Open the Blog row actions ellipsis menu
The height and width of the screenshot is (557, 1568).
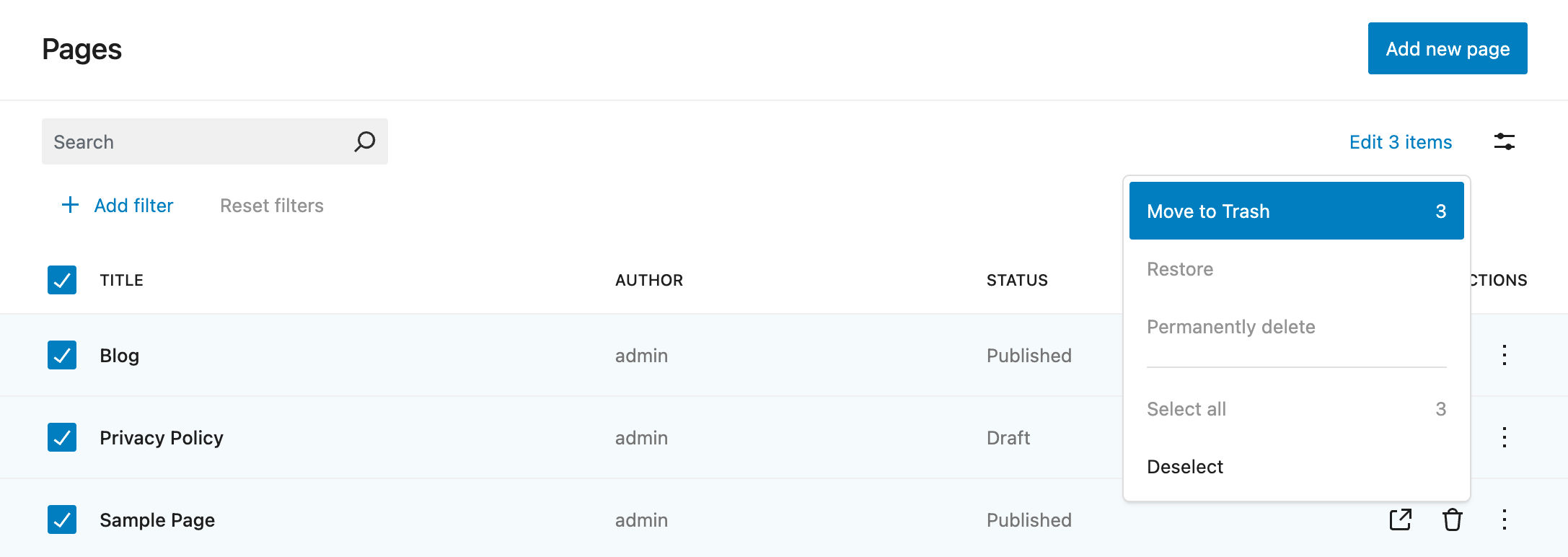[1504, 355]
